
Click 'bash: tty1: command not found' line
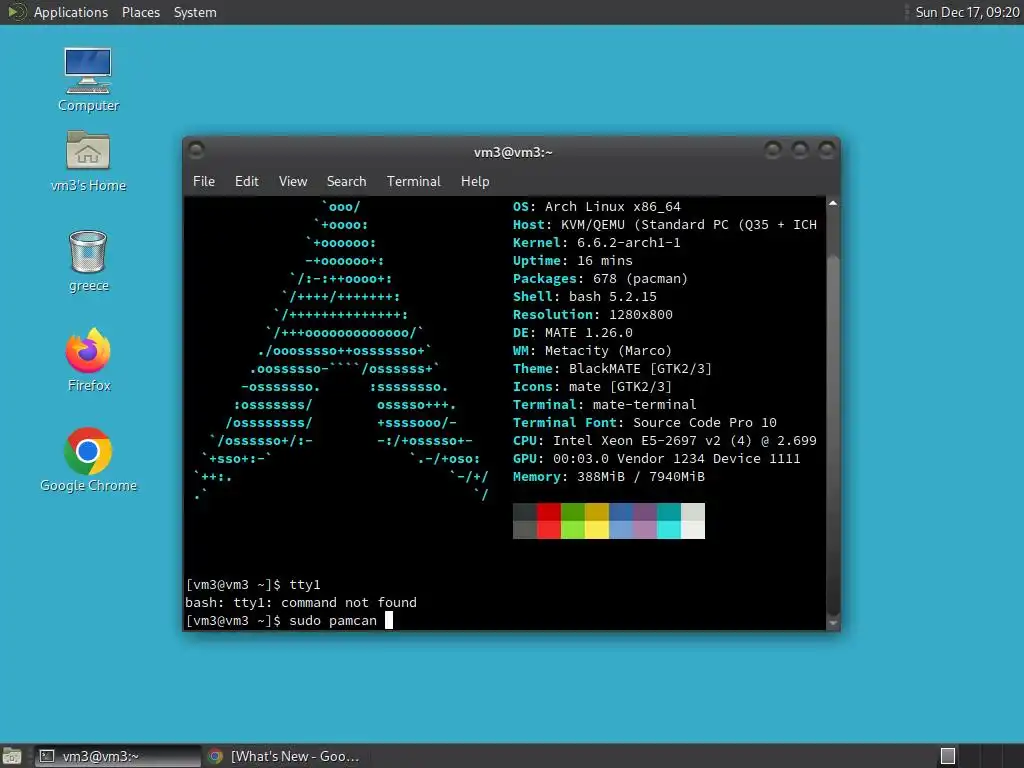tap(300, 603)
